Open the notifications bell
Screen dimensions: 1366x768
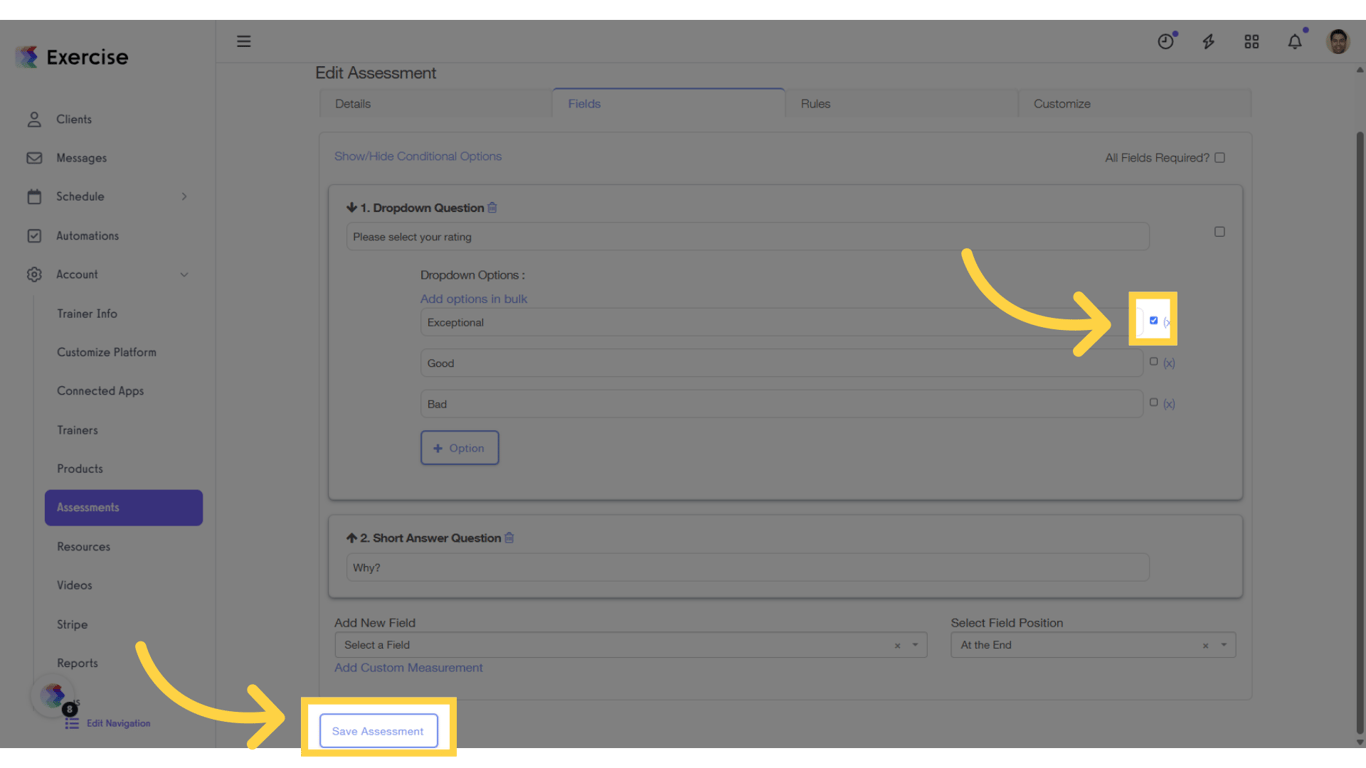point(1294,41)
